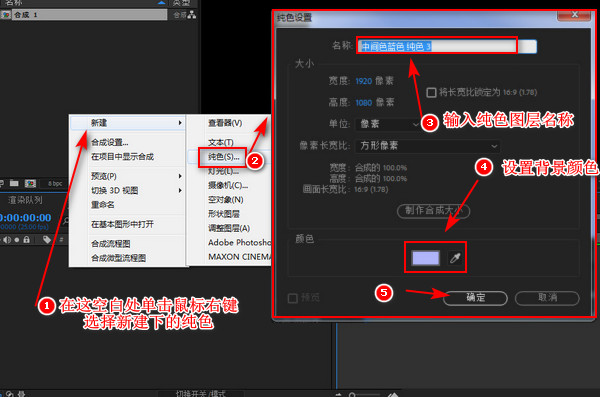This screenshot has width=600, height=397.
Task: Click the timeline search magnifier icon
Action: [x=66, y=221]
